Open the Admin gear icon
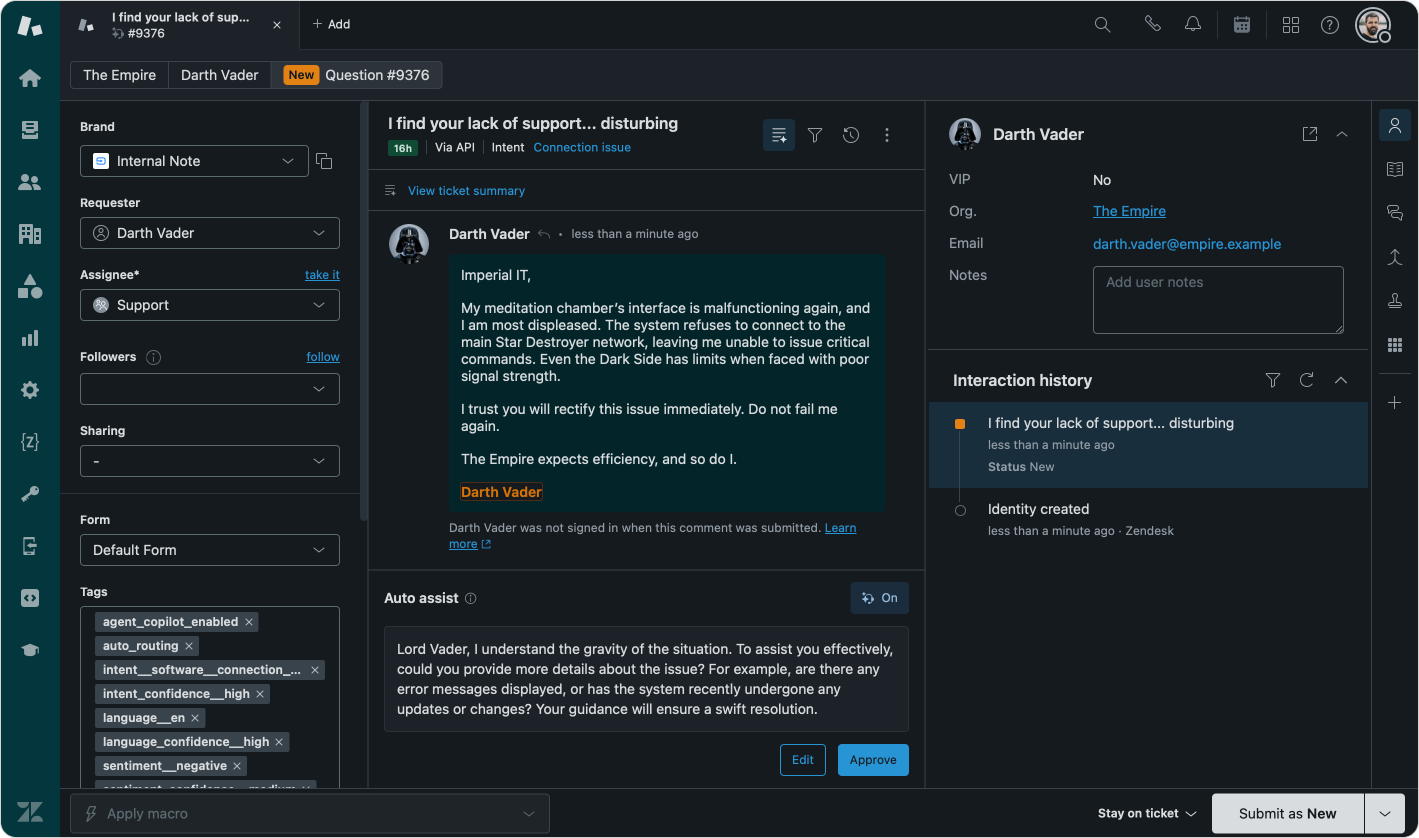The height and width of the screenshot is (838, 1419). pos(30,390)
